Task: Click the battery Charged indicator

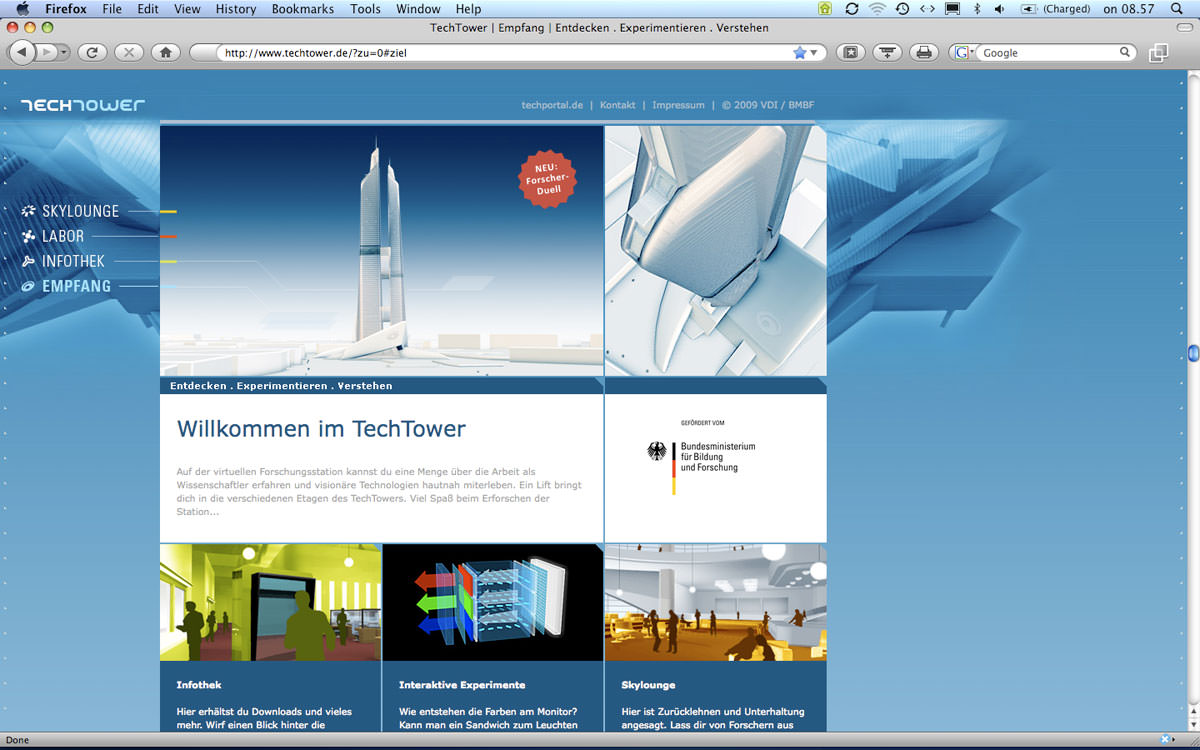Action: [1055, 9]
